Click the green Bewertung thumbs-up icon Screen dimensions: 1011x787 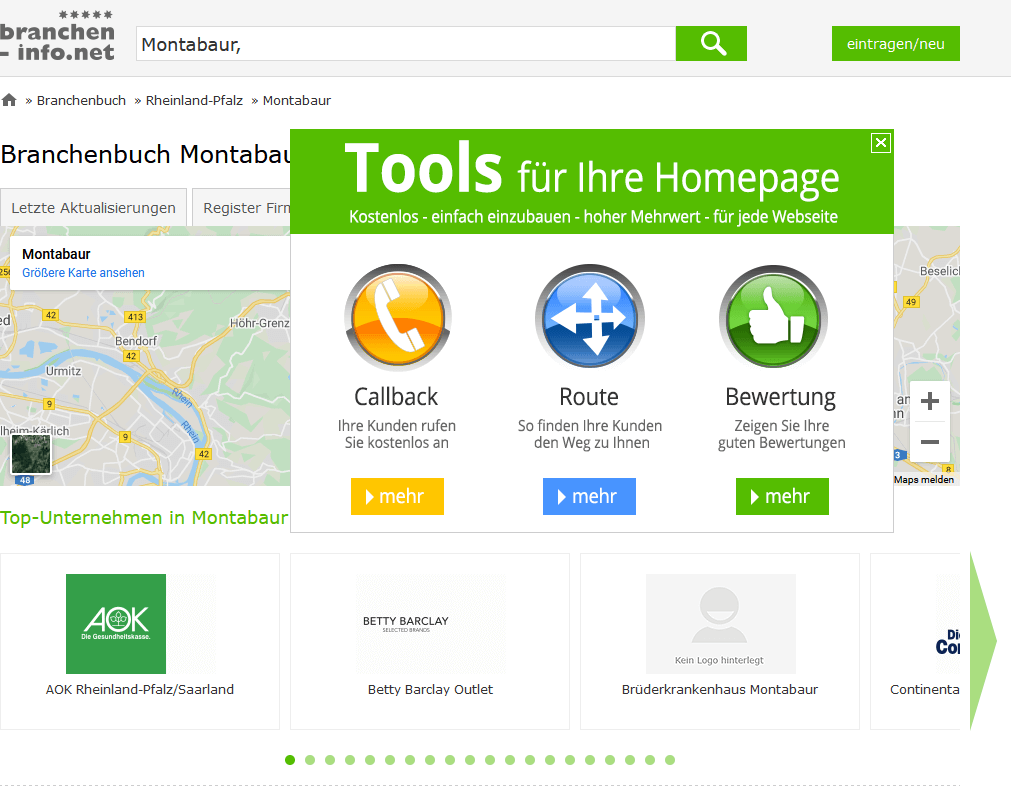(x=773, y=318)
